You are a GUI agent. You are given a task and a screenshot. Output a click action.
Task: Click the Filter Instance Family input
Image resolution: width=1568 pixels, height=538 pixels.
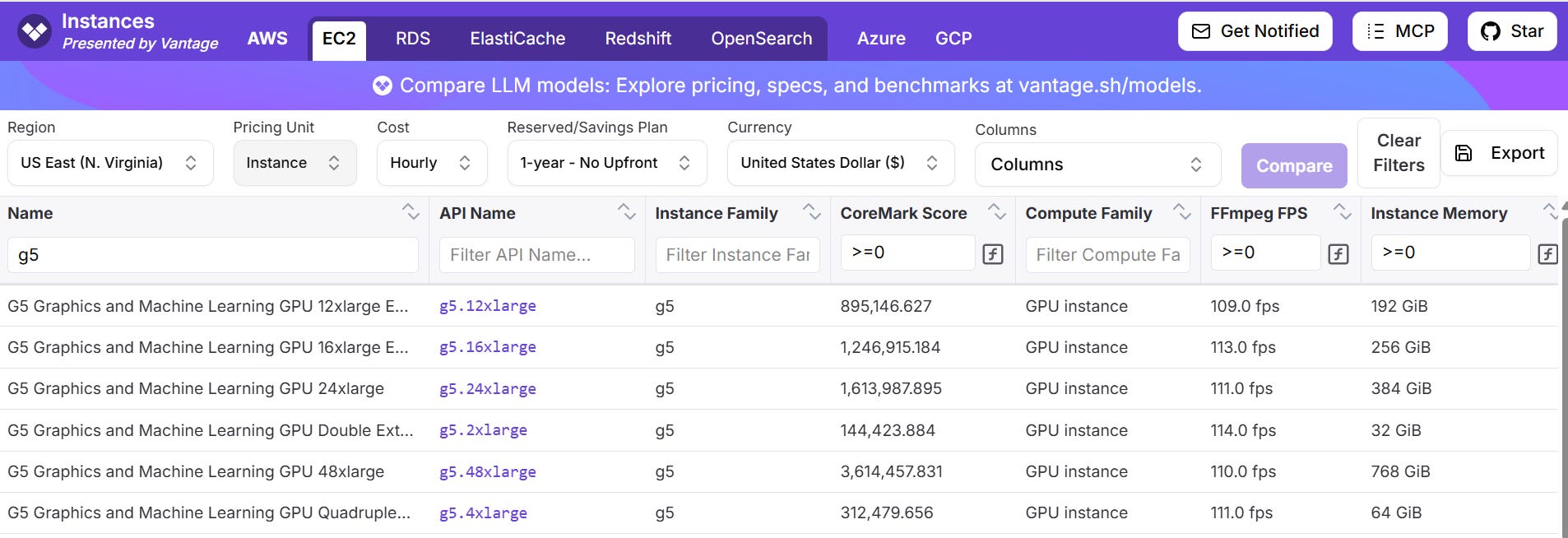(738, 255)
